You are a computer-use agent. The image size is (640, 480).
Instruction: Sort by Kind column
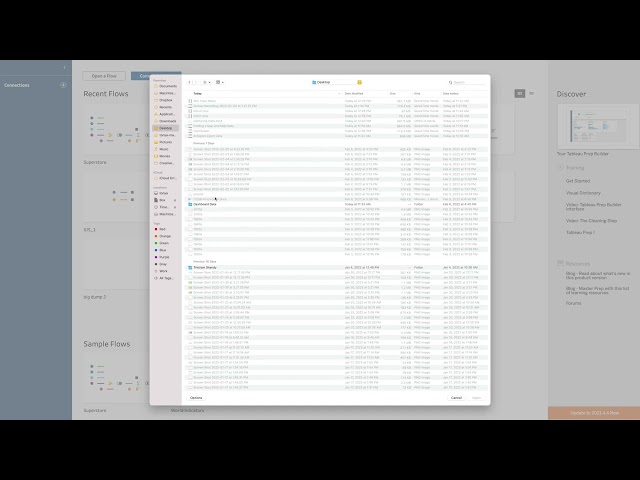(x=417, y=93)
